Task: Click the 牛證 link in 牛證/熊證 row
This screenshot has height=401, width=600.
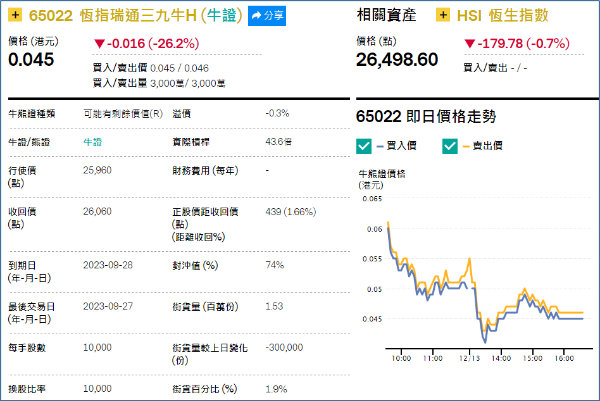Action: click(93, 142)
